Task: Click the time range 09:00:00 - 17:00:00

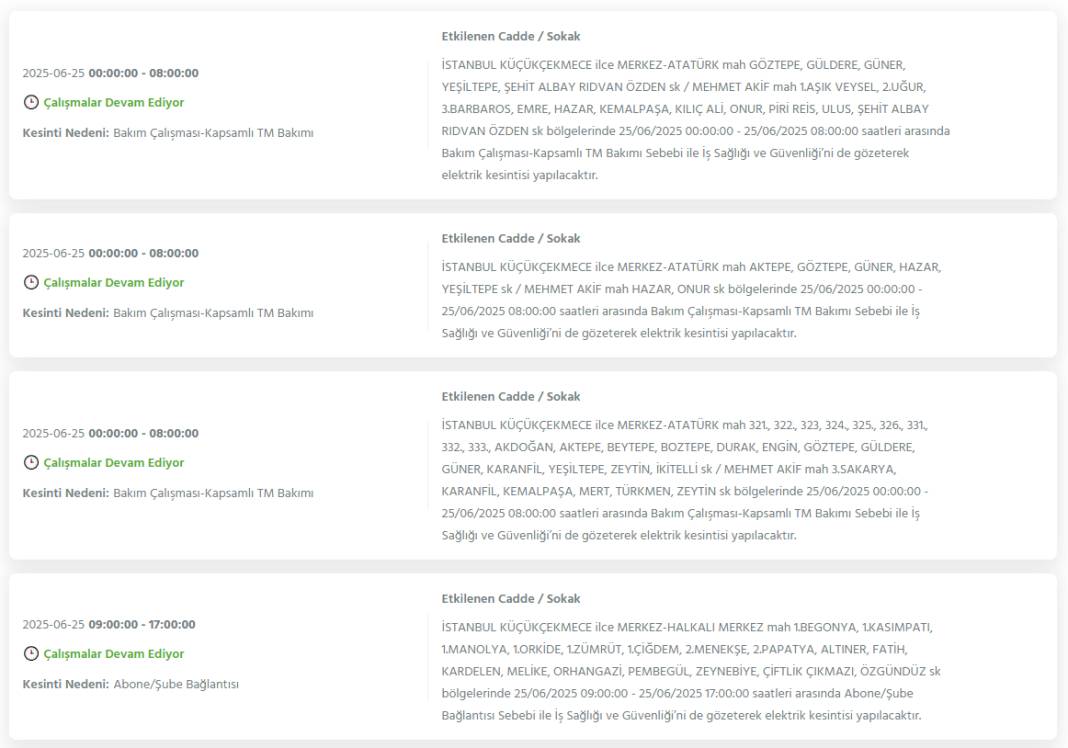Action: click(x=142, y=624)
